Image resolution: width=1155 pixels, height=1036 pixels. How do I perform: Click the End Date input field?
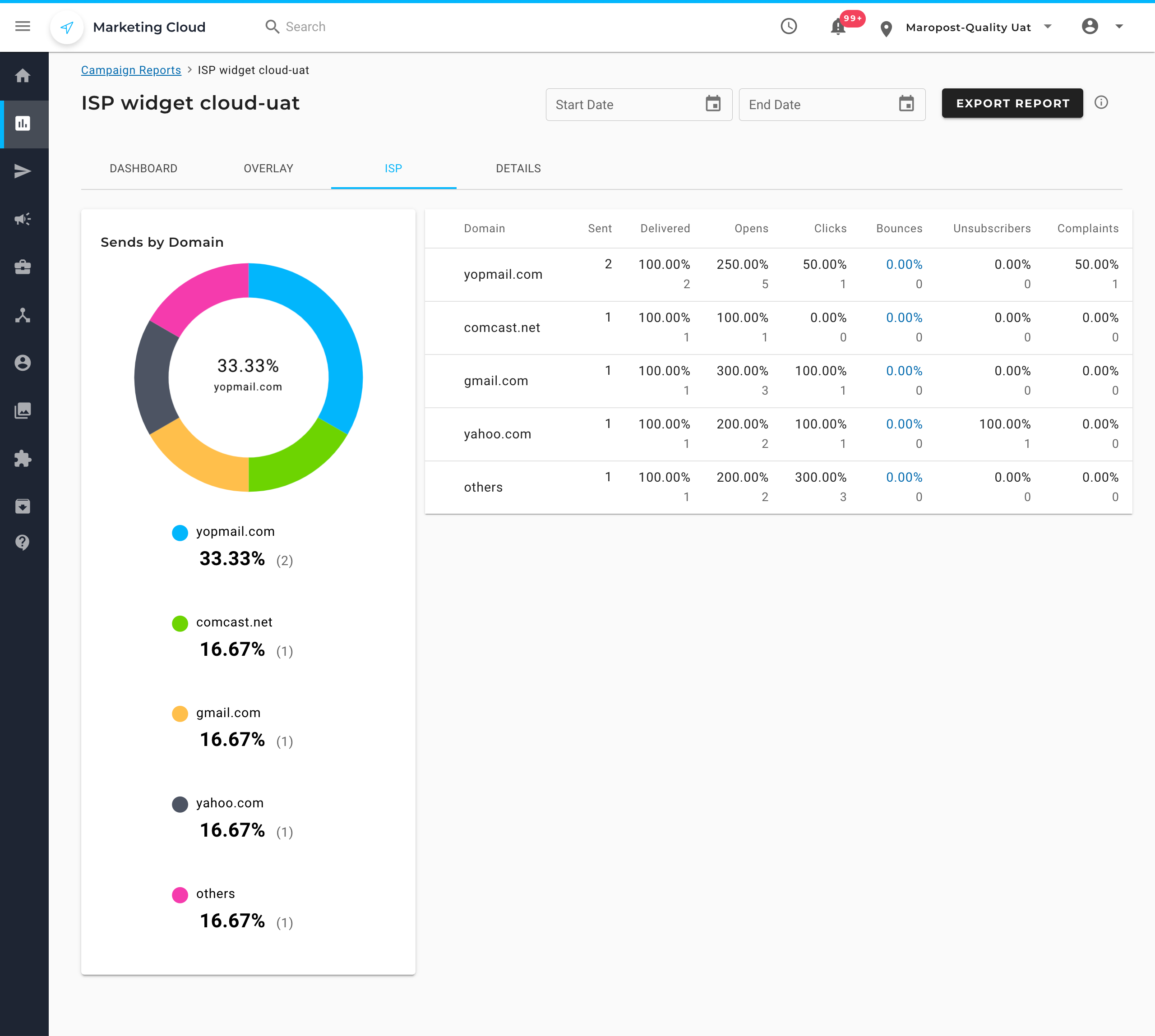(x=832, y=104)
